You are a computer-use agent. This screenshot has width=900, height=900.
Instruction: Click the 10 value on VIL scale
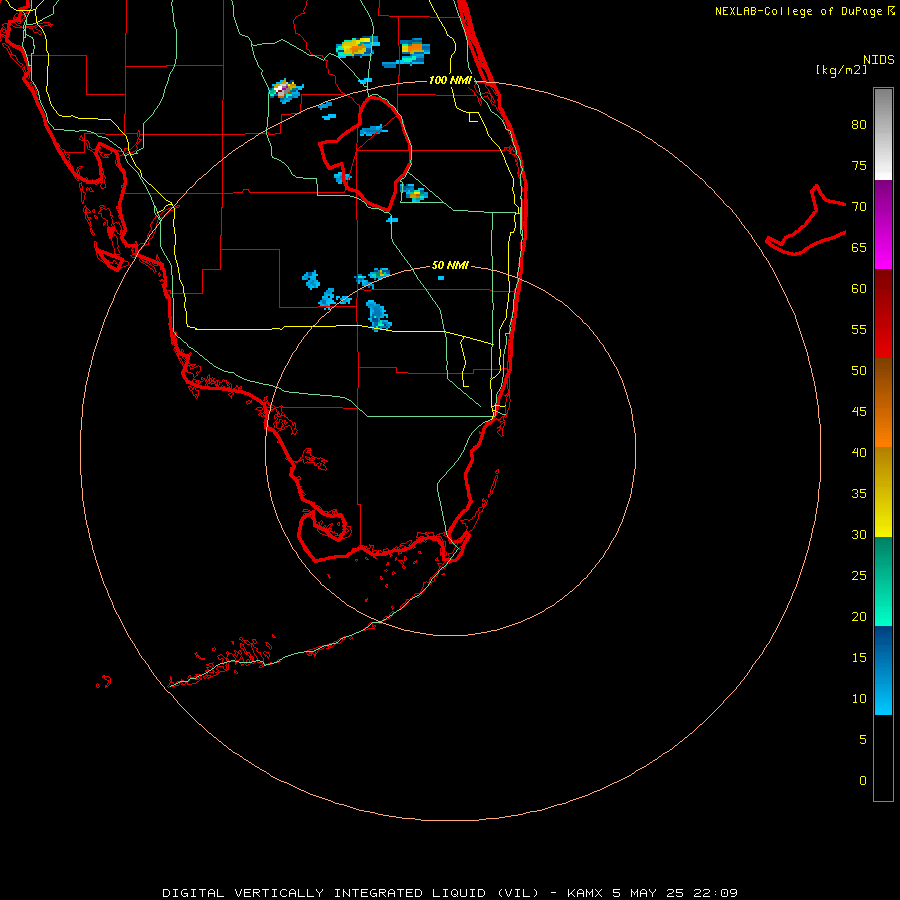[x=859, y=699]
